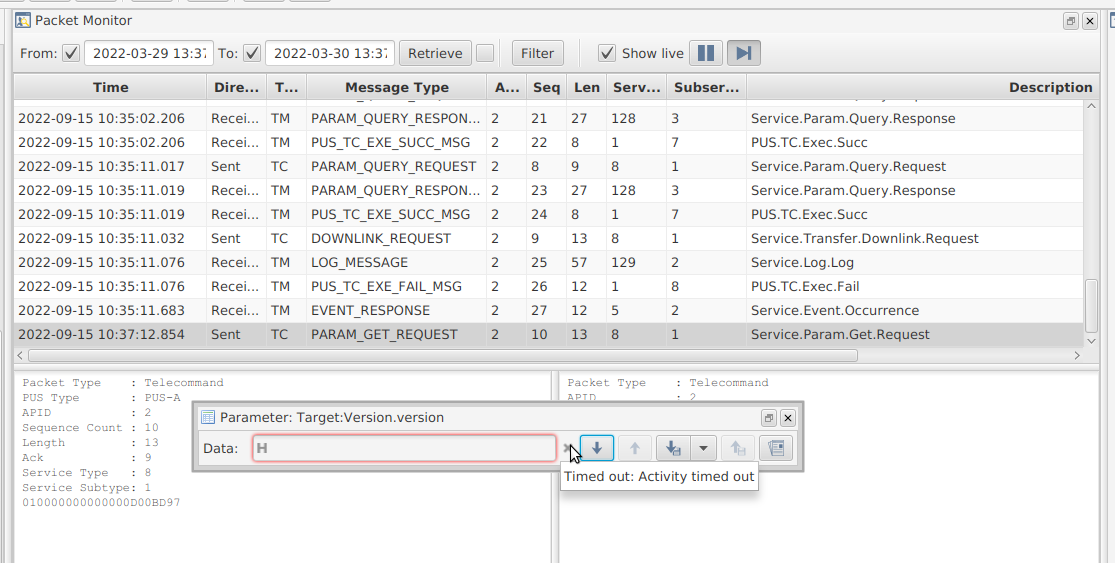
Task: Sort by the Message Type column header
Action: click(396, 87)
